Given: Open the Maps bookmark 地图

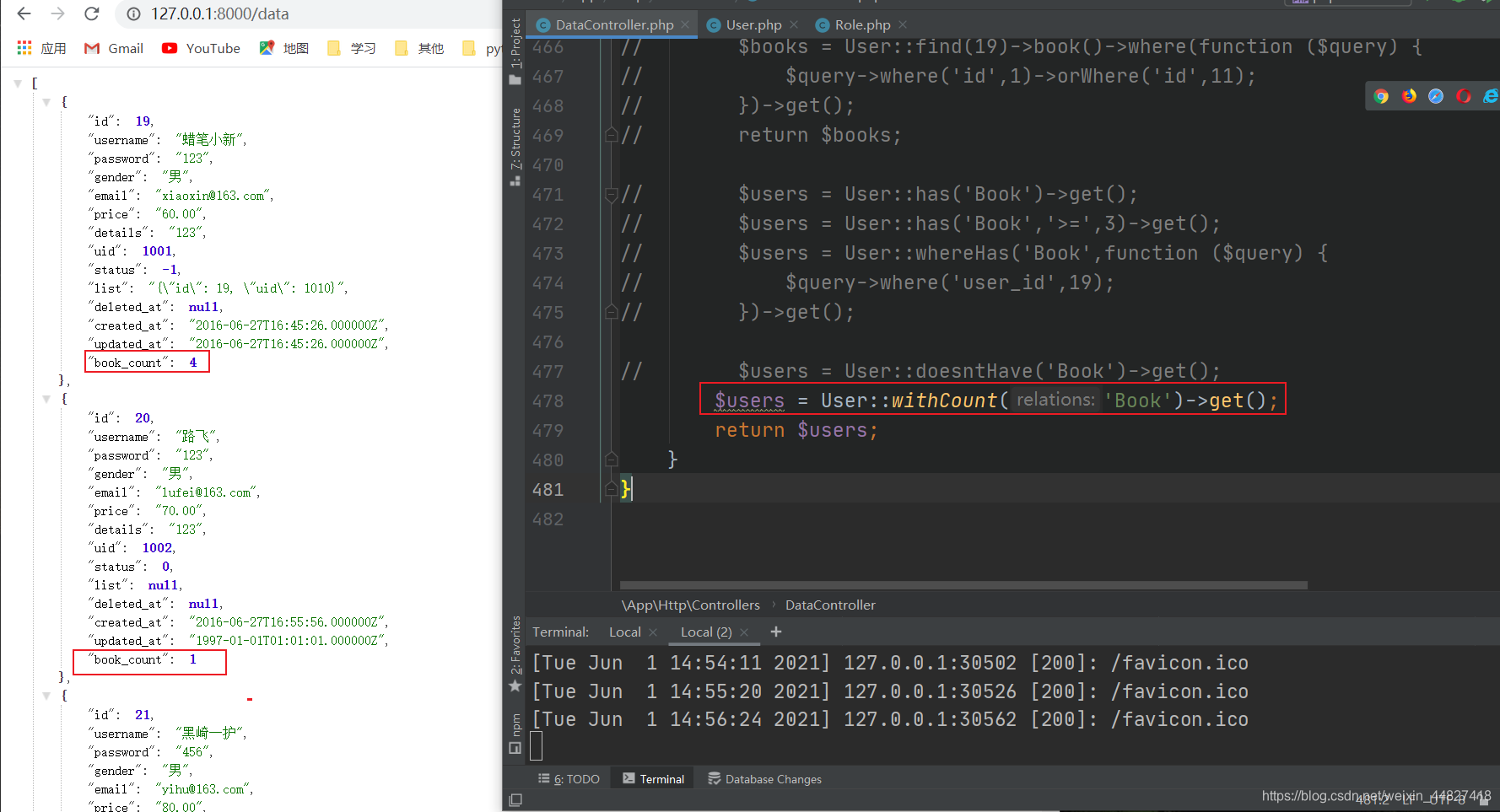Looking at the screenshot, I should coord(283,48).
